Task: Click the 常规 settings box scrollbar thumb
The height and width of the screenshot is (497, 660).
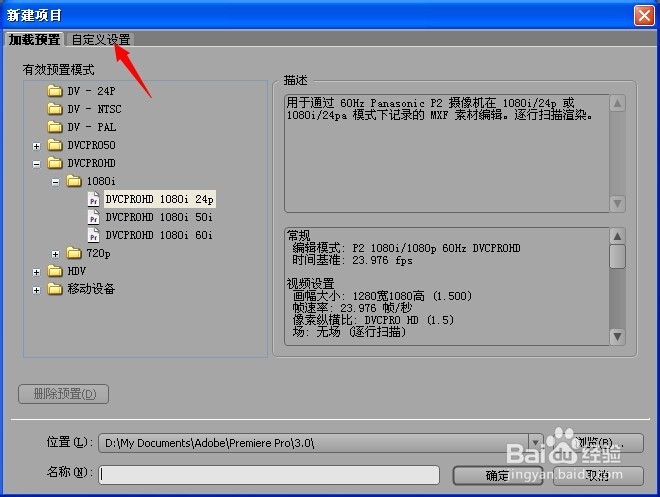Action: [x=617, y=256]
